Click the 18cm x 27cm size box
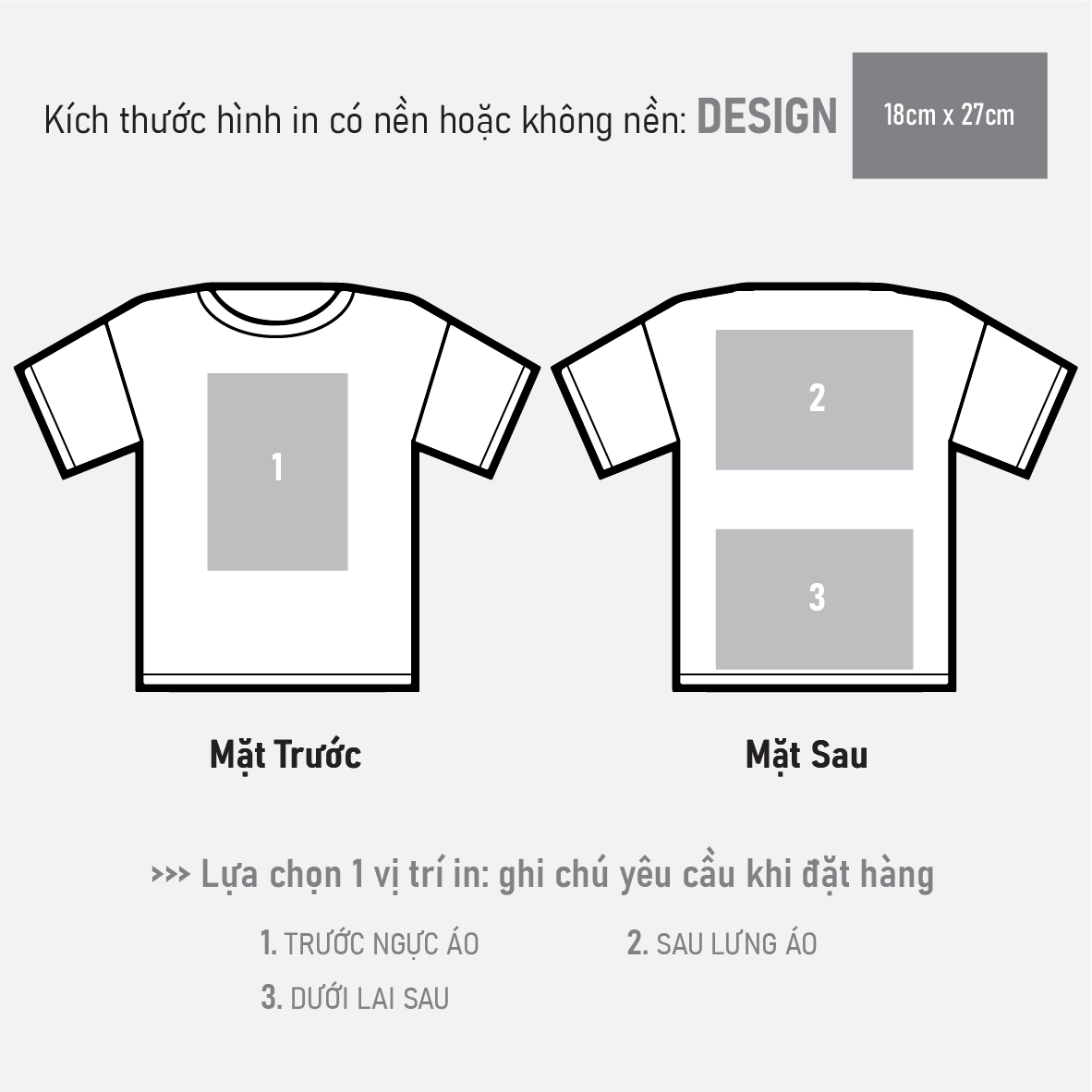This screenshot has width=1092, height=1092. (949, 115)
